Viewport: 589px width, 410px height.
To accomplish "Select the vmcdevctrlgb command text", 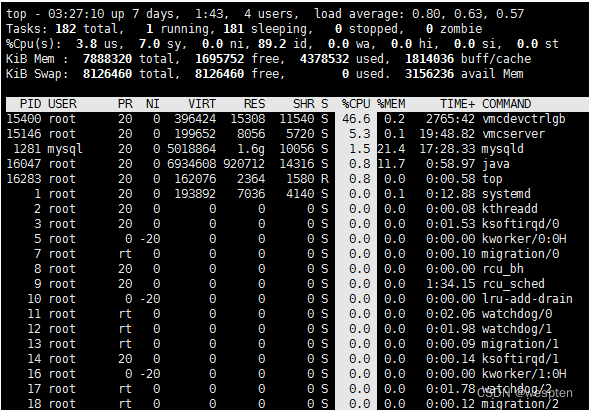I will 524,119.
